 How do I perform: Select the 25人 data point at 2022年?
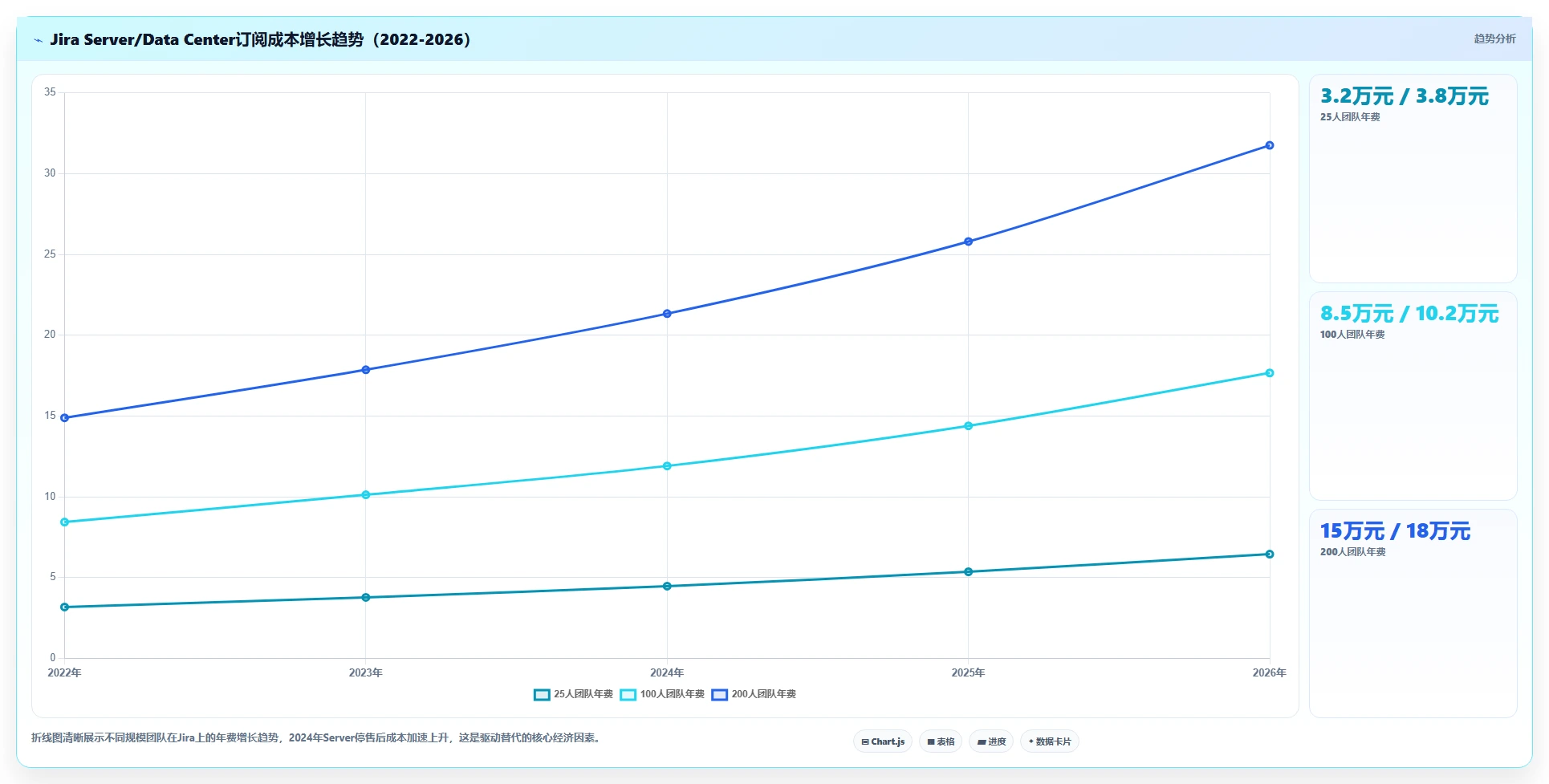pos(65,607)
